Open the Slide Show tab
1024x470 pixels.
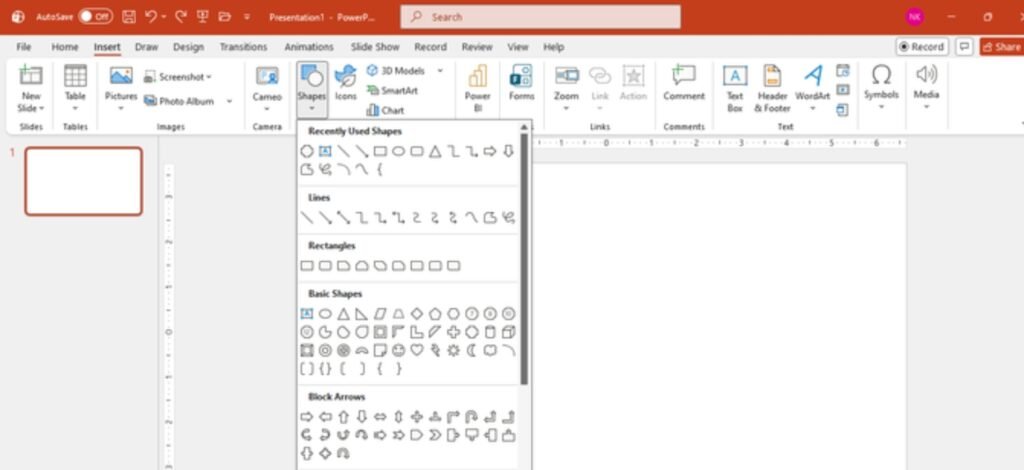pos(375,47)
